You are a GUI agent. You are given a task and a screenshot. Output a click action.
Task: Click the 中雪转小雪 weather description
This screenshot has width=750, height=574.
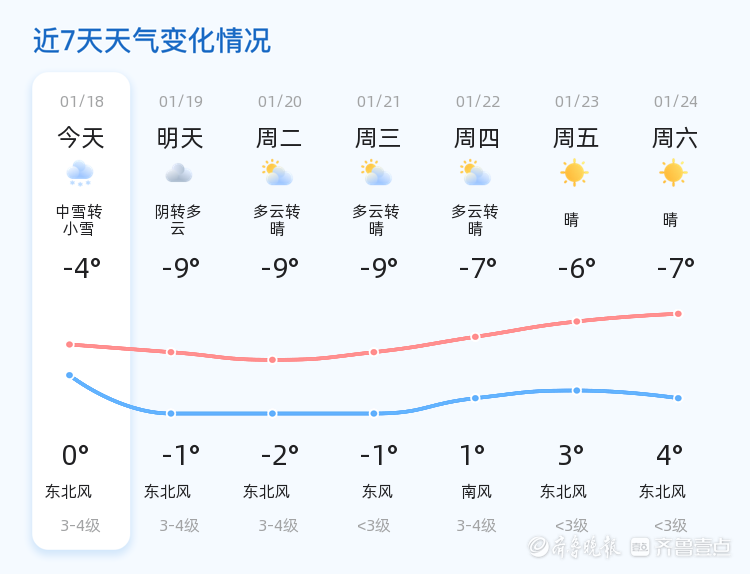(80, 220)
